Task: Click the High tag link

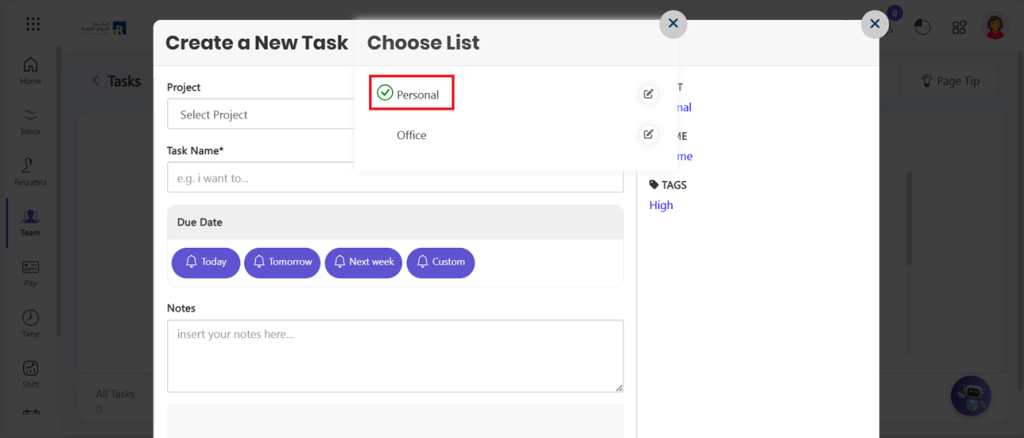Action: [x=661, y=205]
